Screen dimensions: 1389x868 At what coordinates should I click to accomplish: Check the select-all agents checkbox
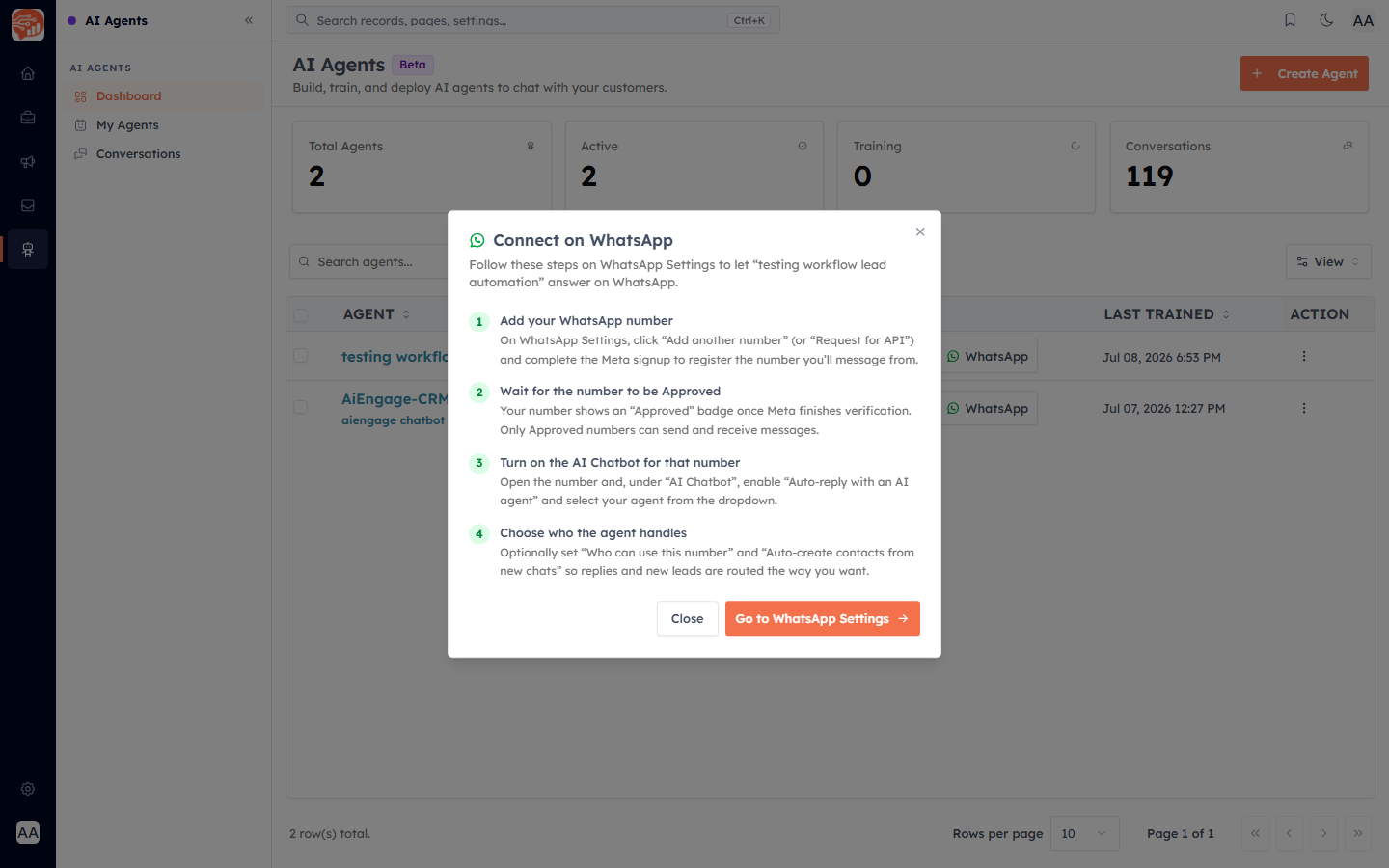pos(301,314)
